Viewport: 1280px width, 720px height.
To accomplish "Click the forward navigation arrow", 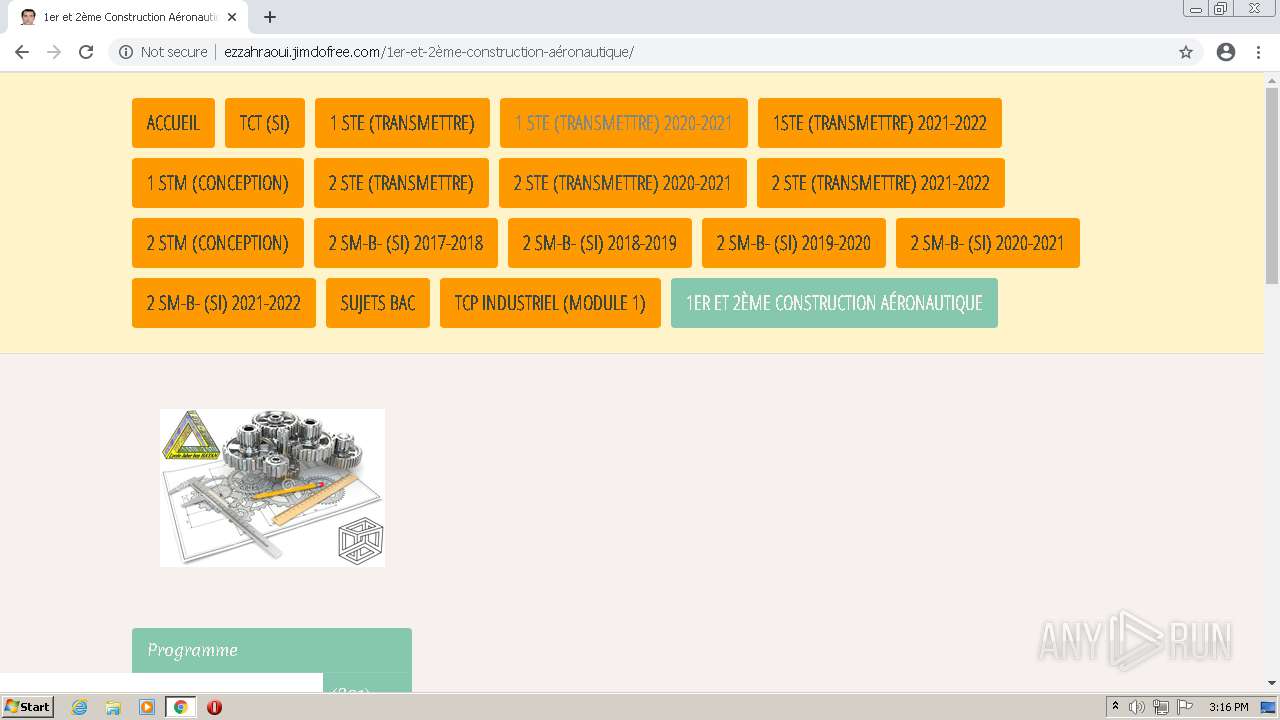I will point(54,52).
